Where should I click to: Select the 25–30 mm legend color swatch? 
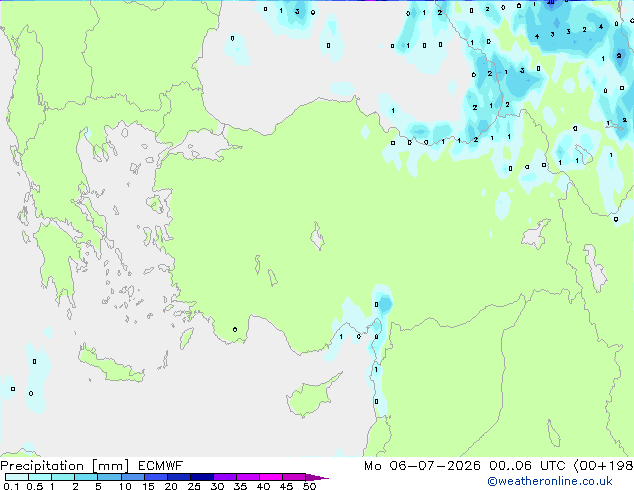click(x=201, y=477)
